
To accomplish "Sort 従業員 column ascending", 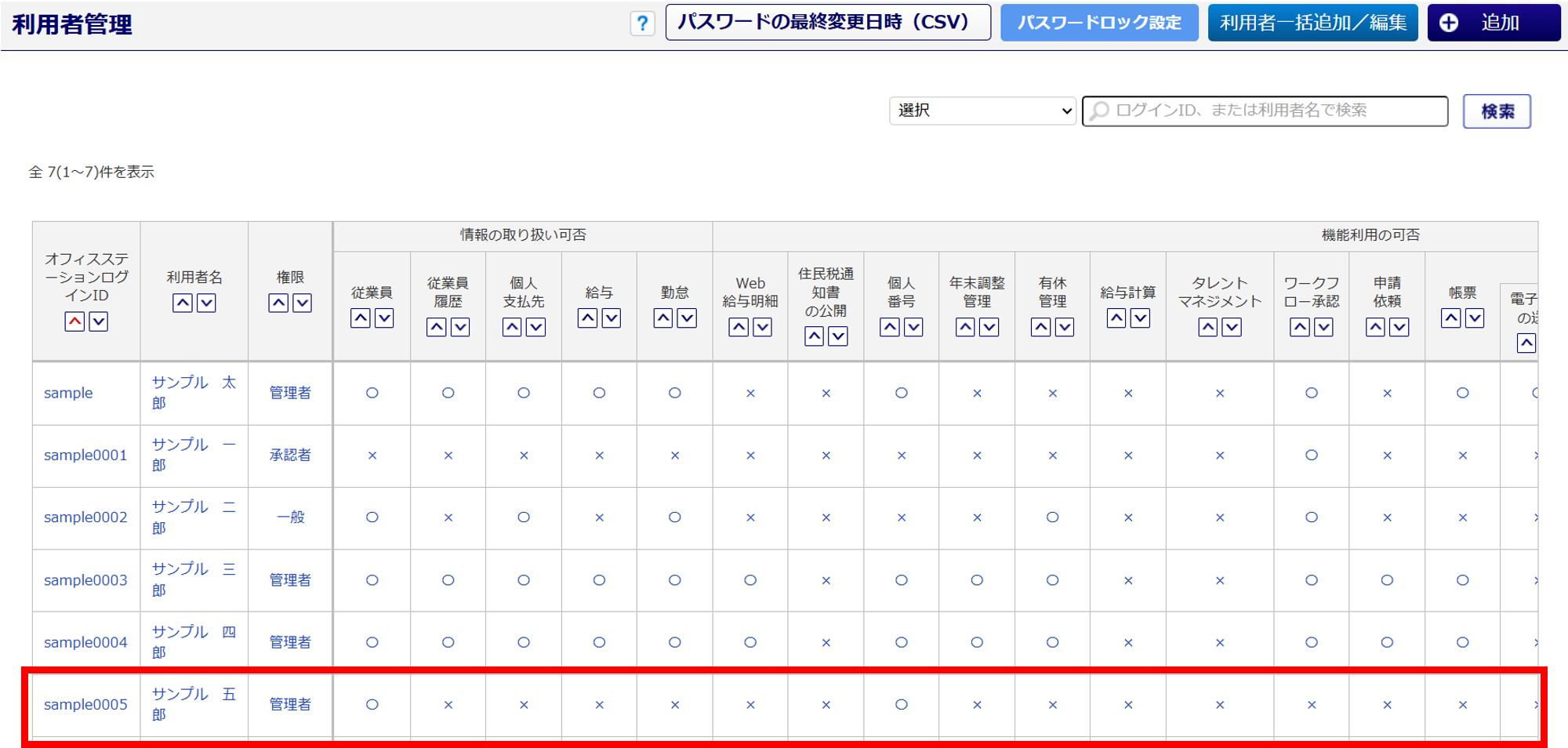I will [361, 318].
